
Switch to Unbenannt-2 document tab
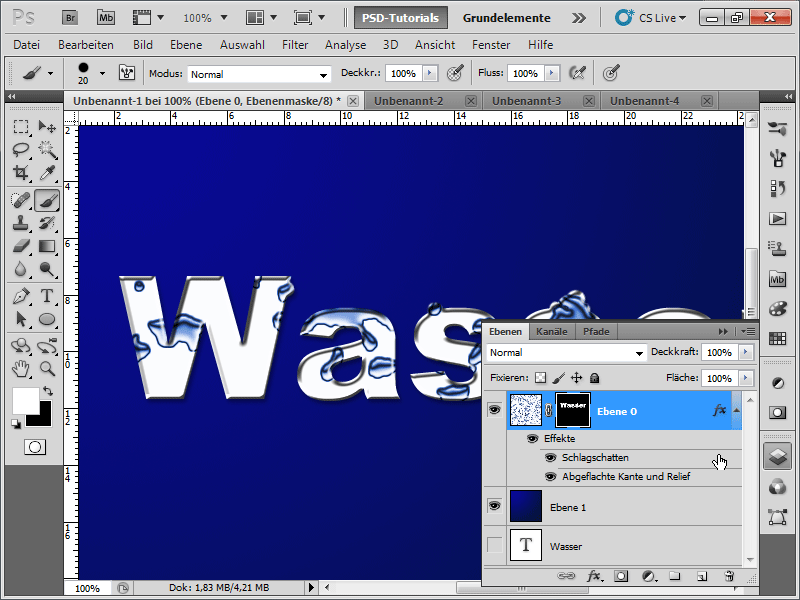(x=409, y=101)
